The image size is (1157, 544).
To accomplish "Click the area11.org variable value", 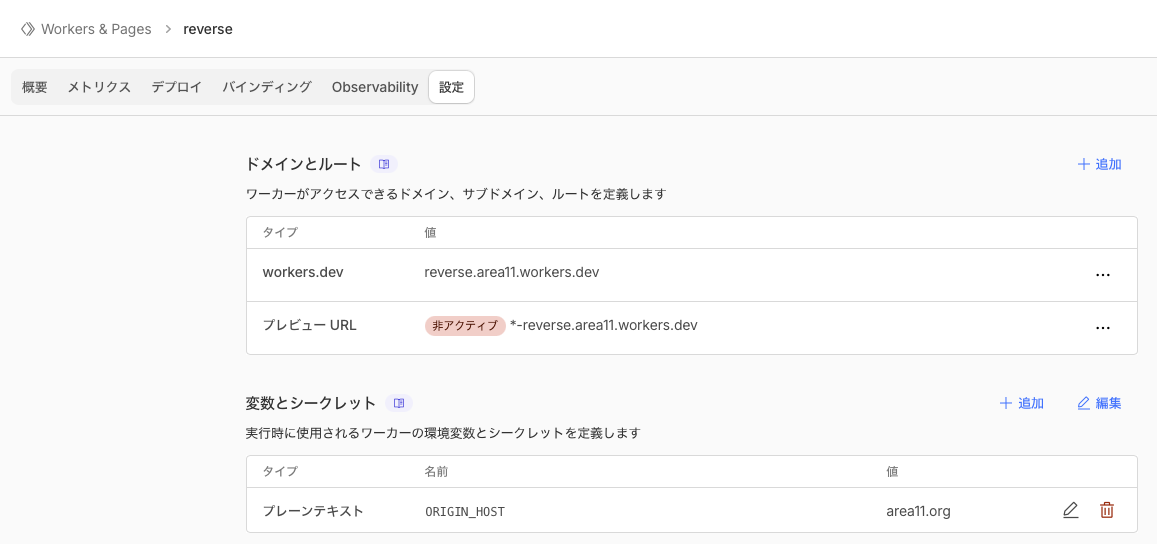I will 918,511.
